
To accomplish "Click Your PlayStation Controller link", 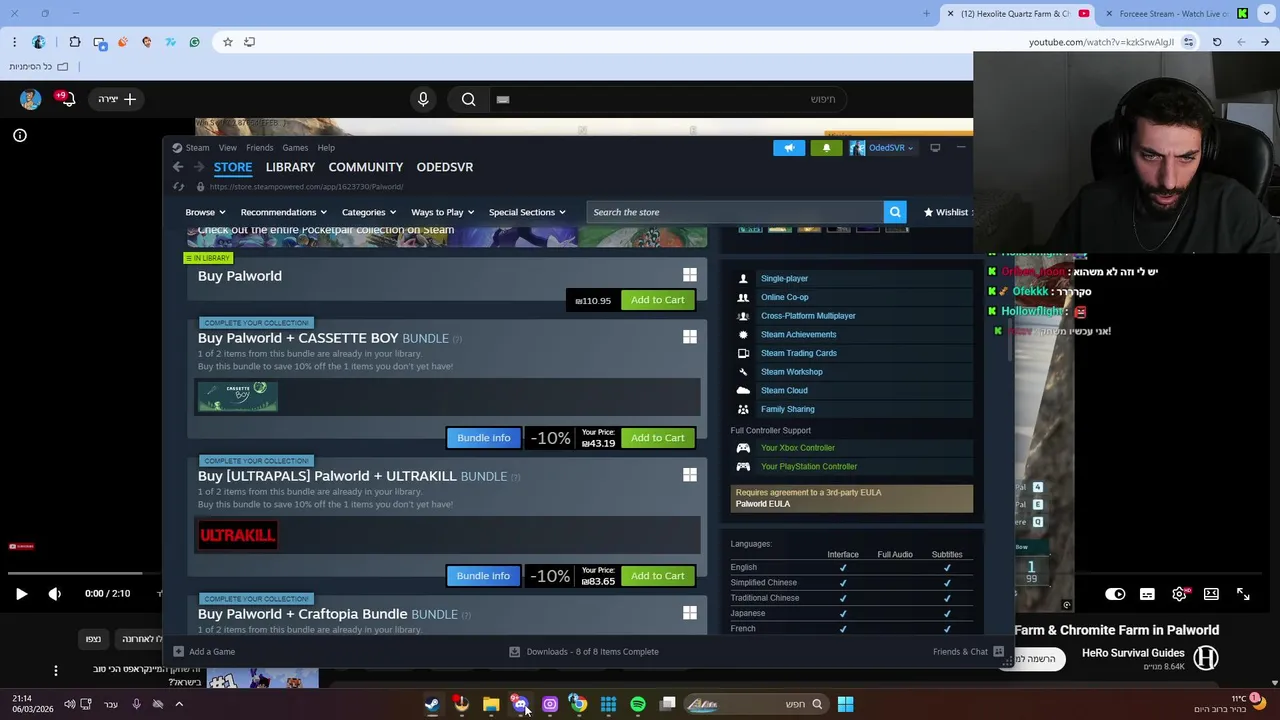I will click(809, 467).
